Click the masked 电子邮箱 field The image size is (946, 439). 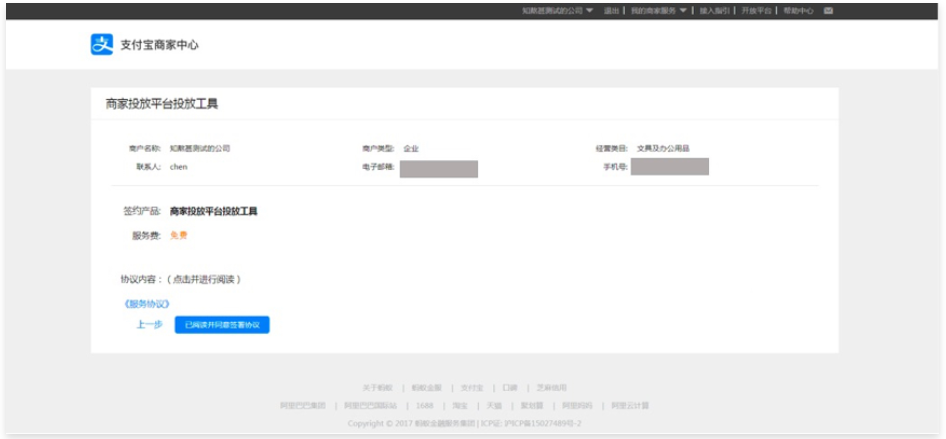click(x=439, y=169)
